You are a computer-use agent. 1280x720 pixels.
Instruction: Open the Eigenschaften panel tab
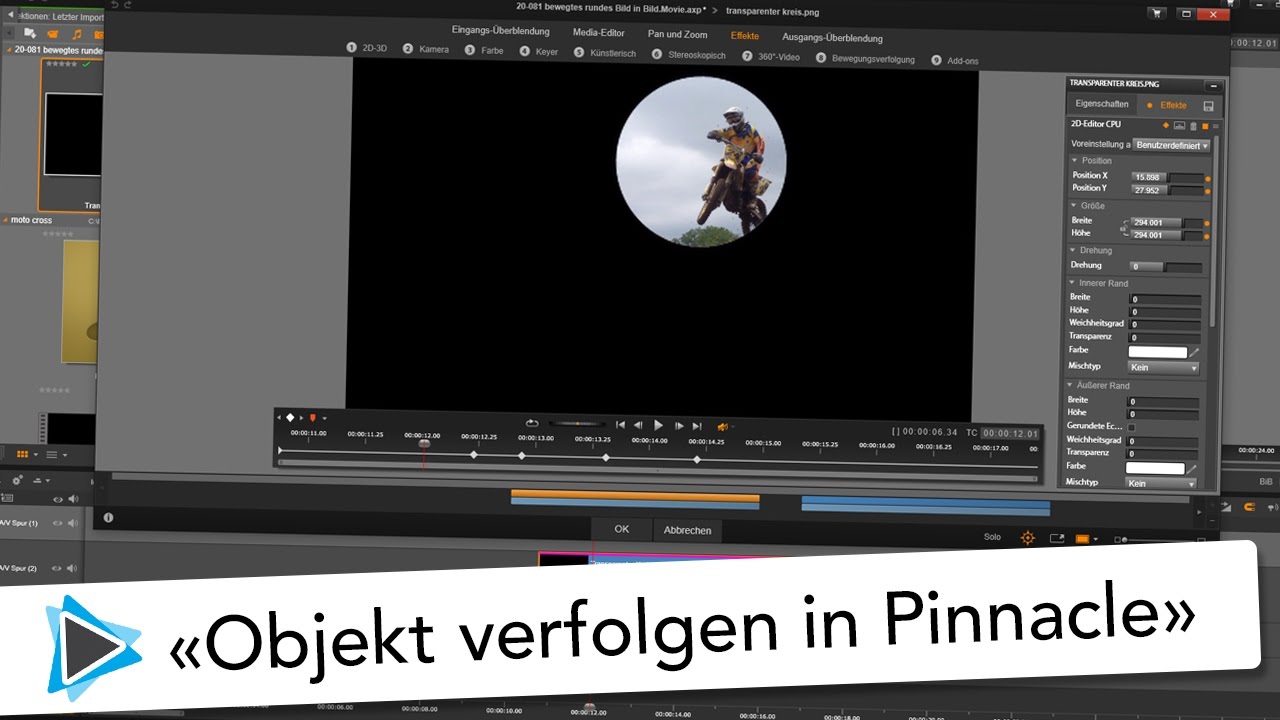1102,104
